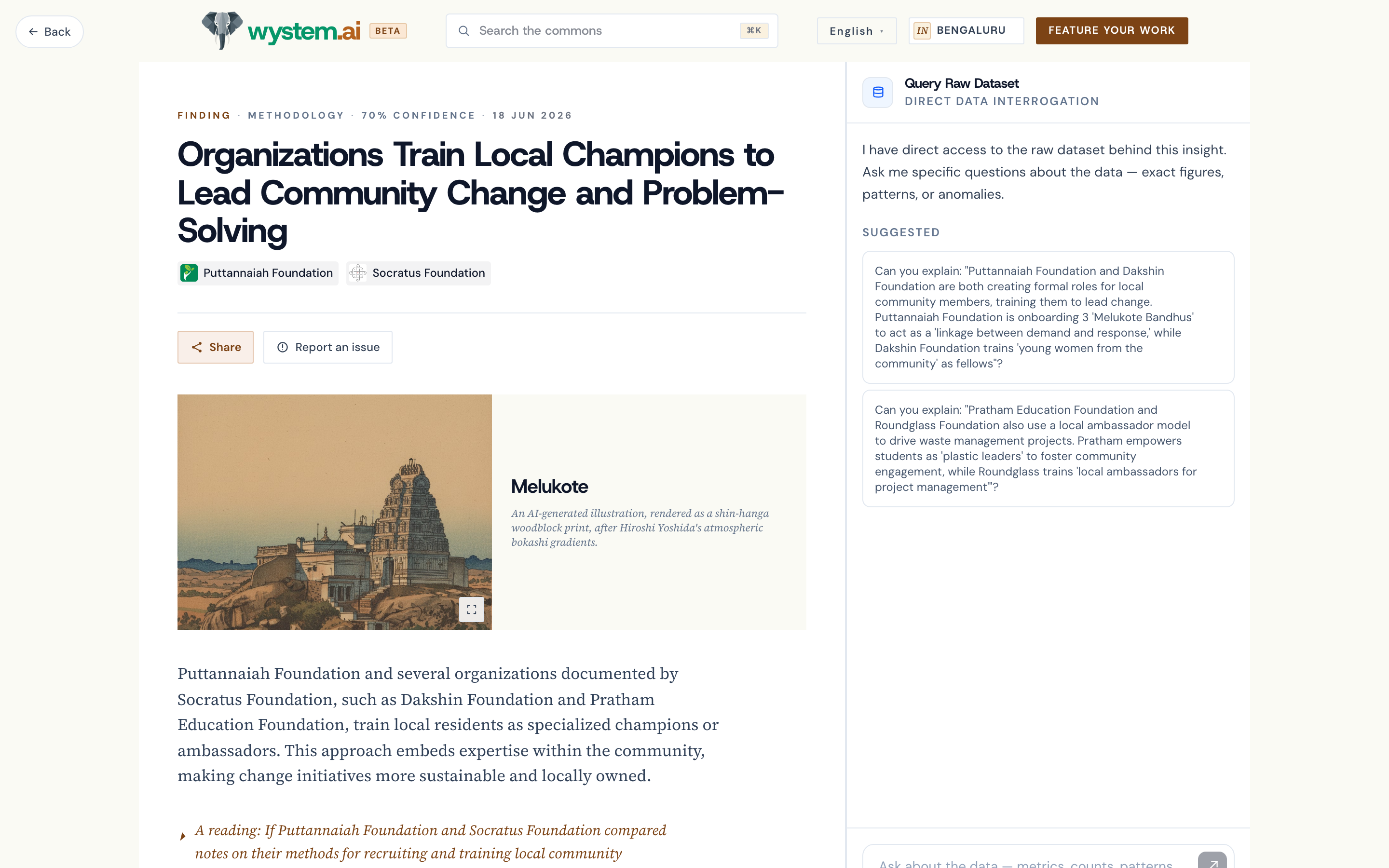Click the Report an issue button
Screen dimensions: 1389x868
point(328,347)
